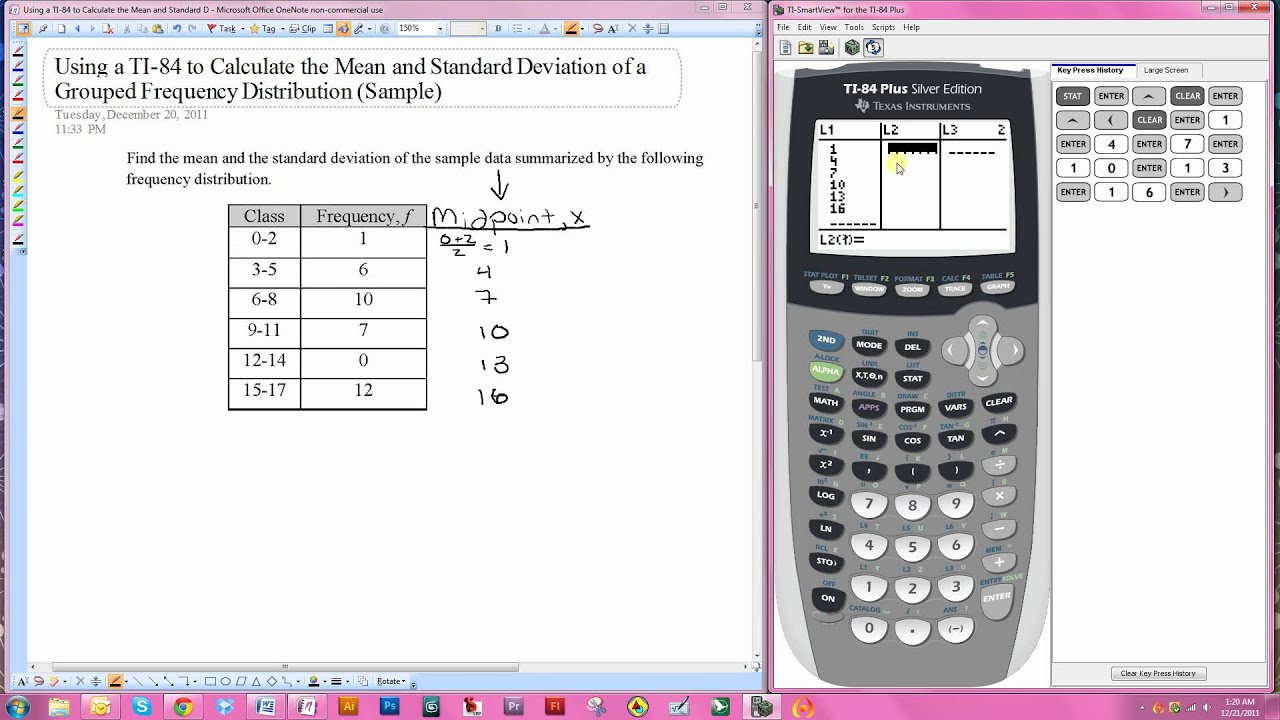The width and height of the screenshot is (1280, 720).
Task: Select the ellipse shape in the drawing toolbar
Action: pyautogui.click(x=226, y=681)
